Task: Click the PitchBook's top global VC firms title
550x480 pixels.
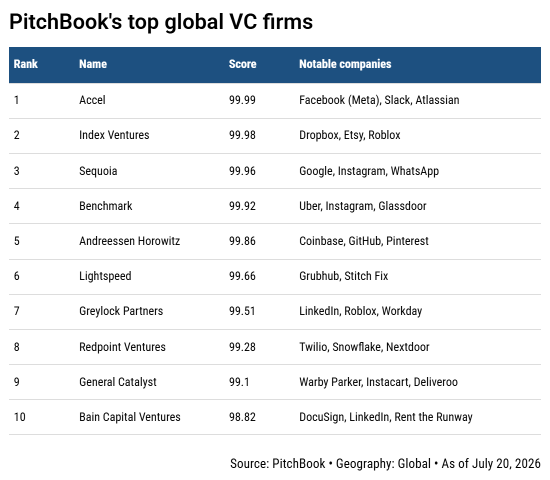Action: [161, 22]
